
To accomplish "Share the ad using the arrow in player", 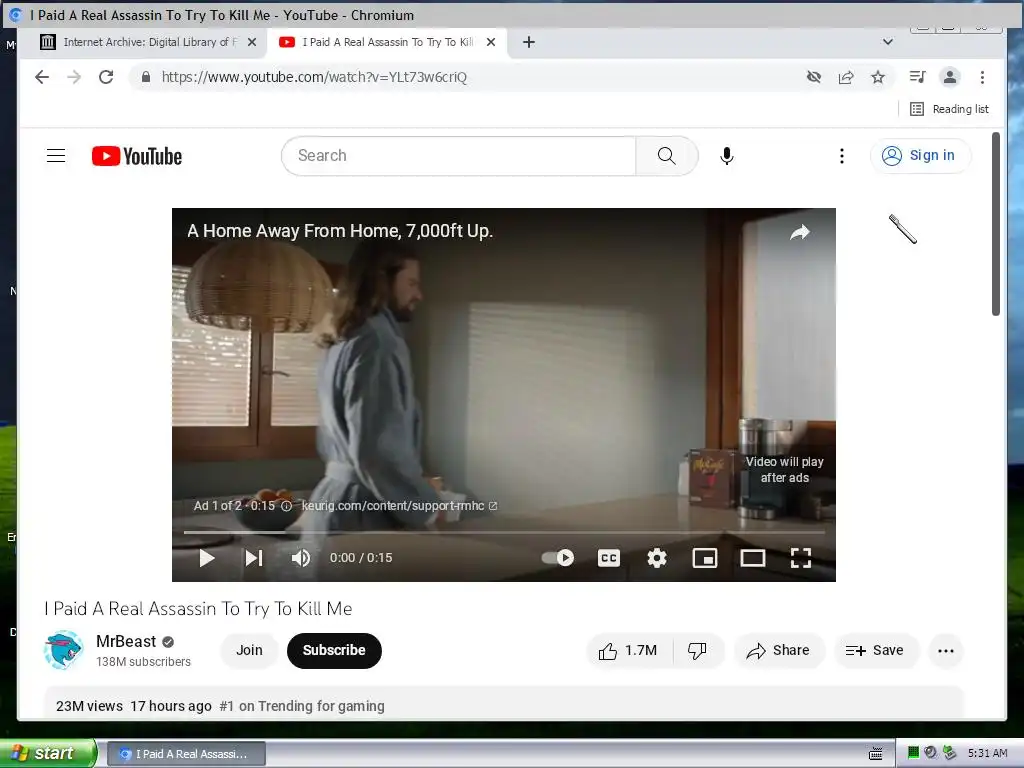I will (800, 232).
